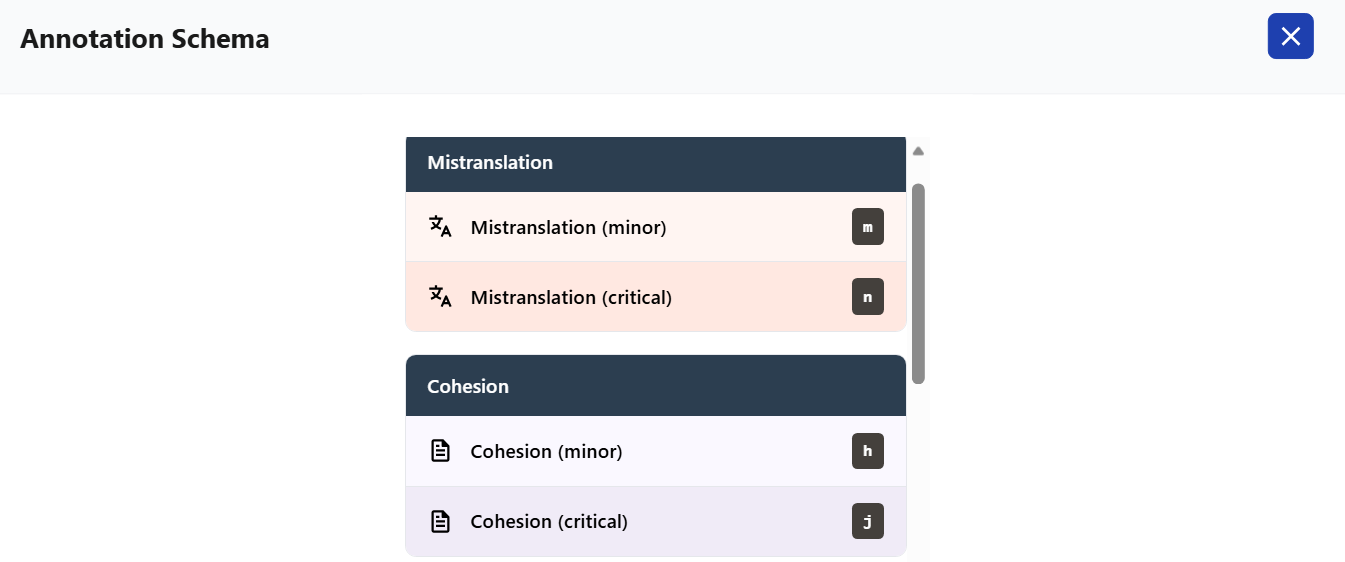Click the translate icon beside Mistranslation (minor)
The height and width of the screenshot is (562, 1345).
(x=440, y=227)
